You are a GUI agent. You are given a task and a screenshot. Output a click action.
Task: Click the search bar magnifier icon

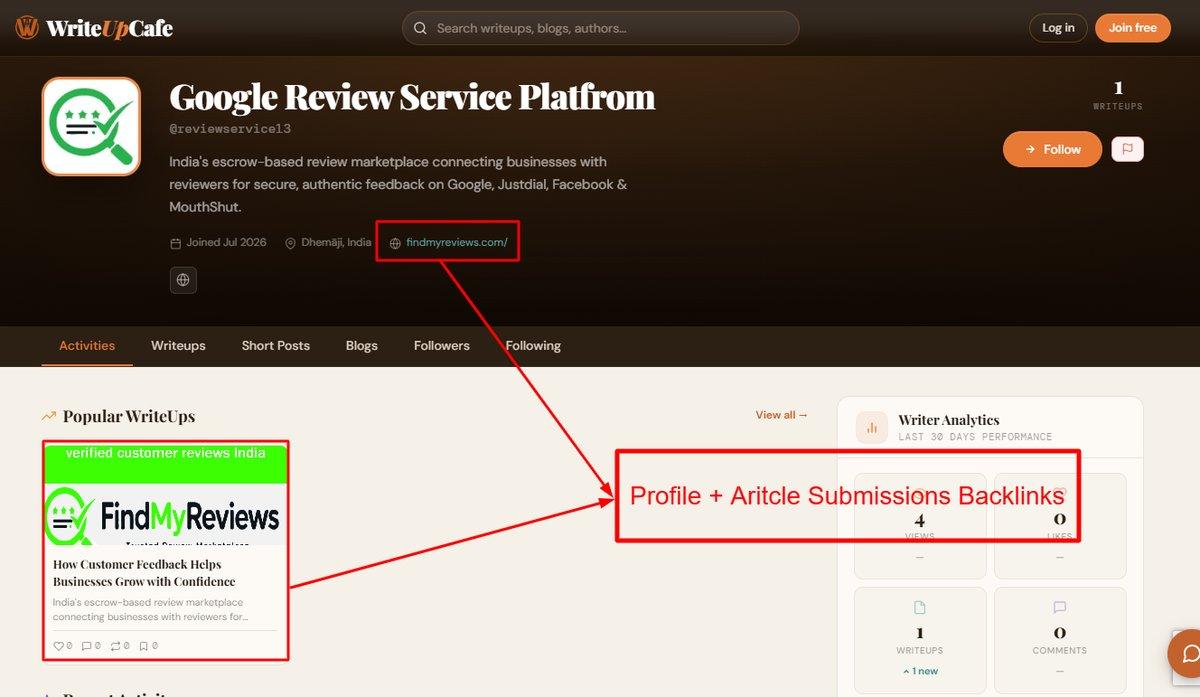click(x=420, y=28)
